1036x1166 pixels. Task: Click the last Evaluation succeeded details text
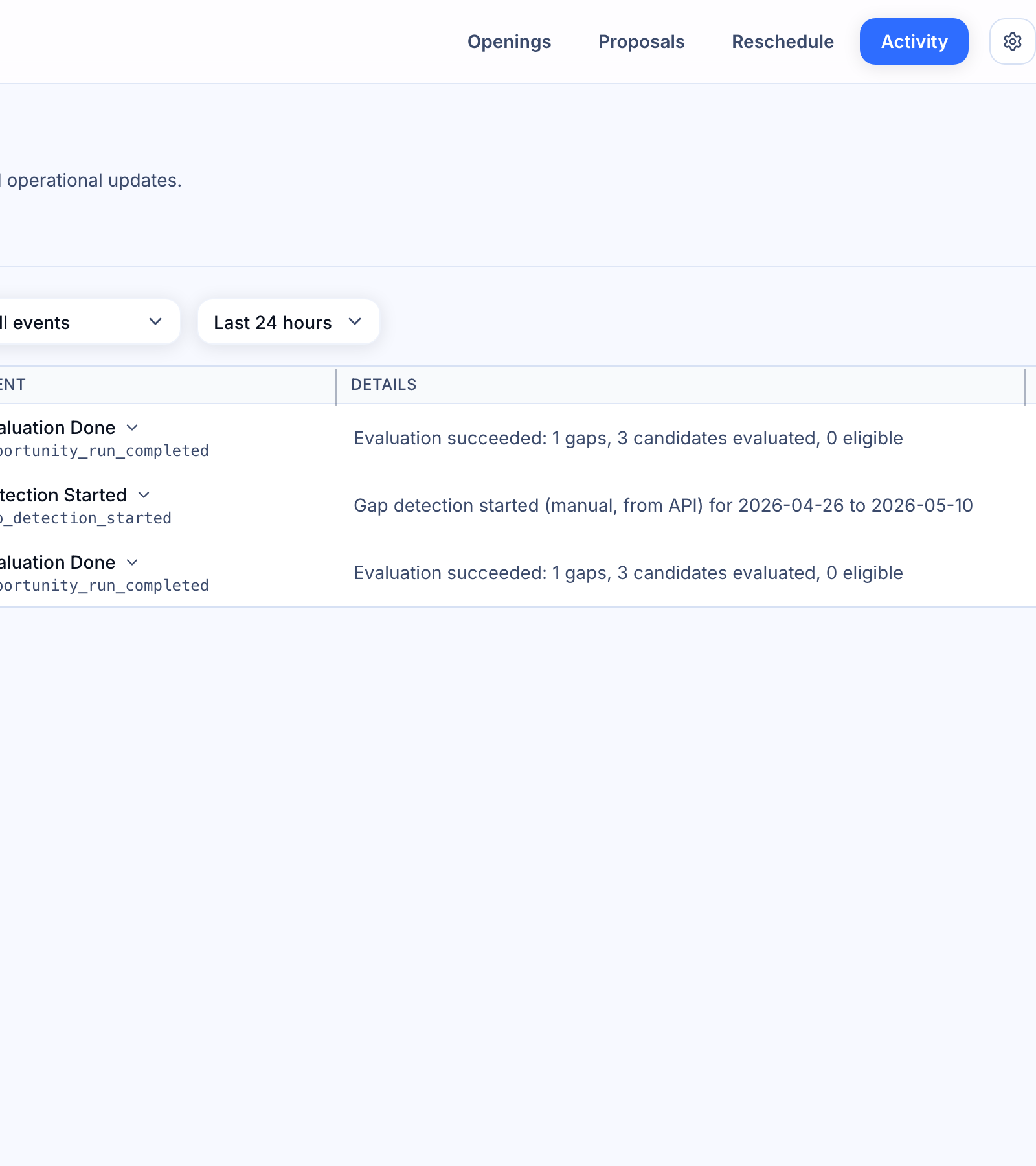(628, 573)
